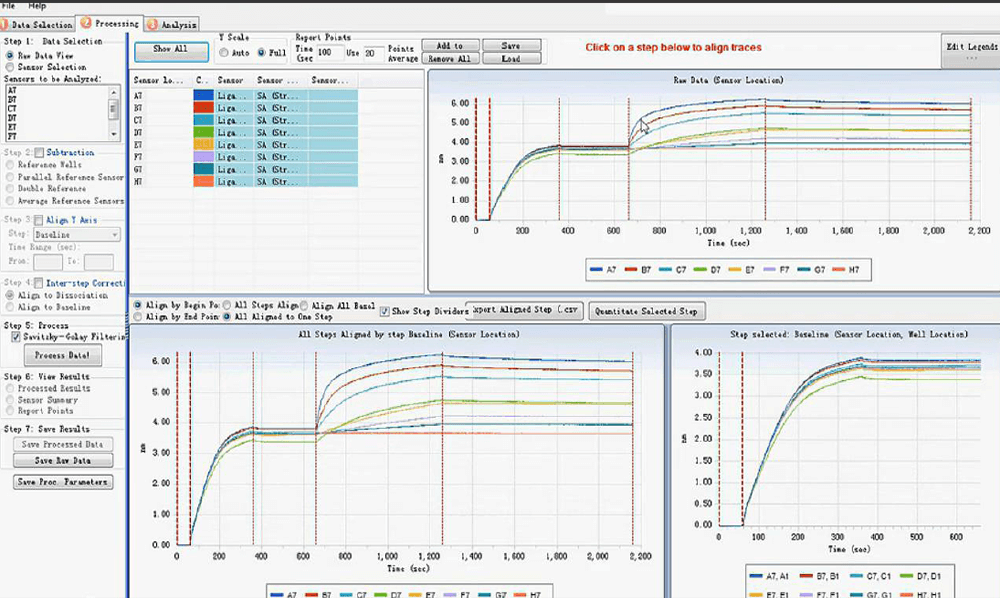The image size is (1000, 598).
Task: Click the green color swatch for sensor D7
Action: click(203, 133)
